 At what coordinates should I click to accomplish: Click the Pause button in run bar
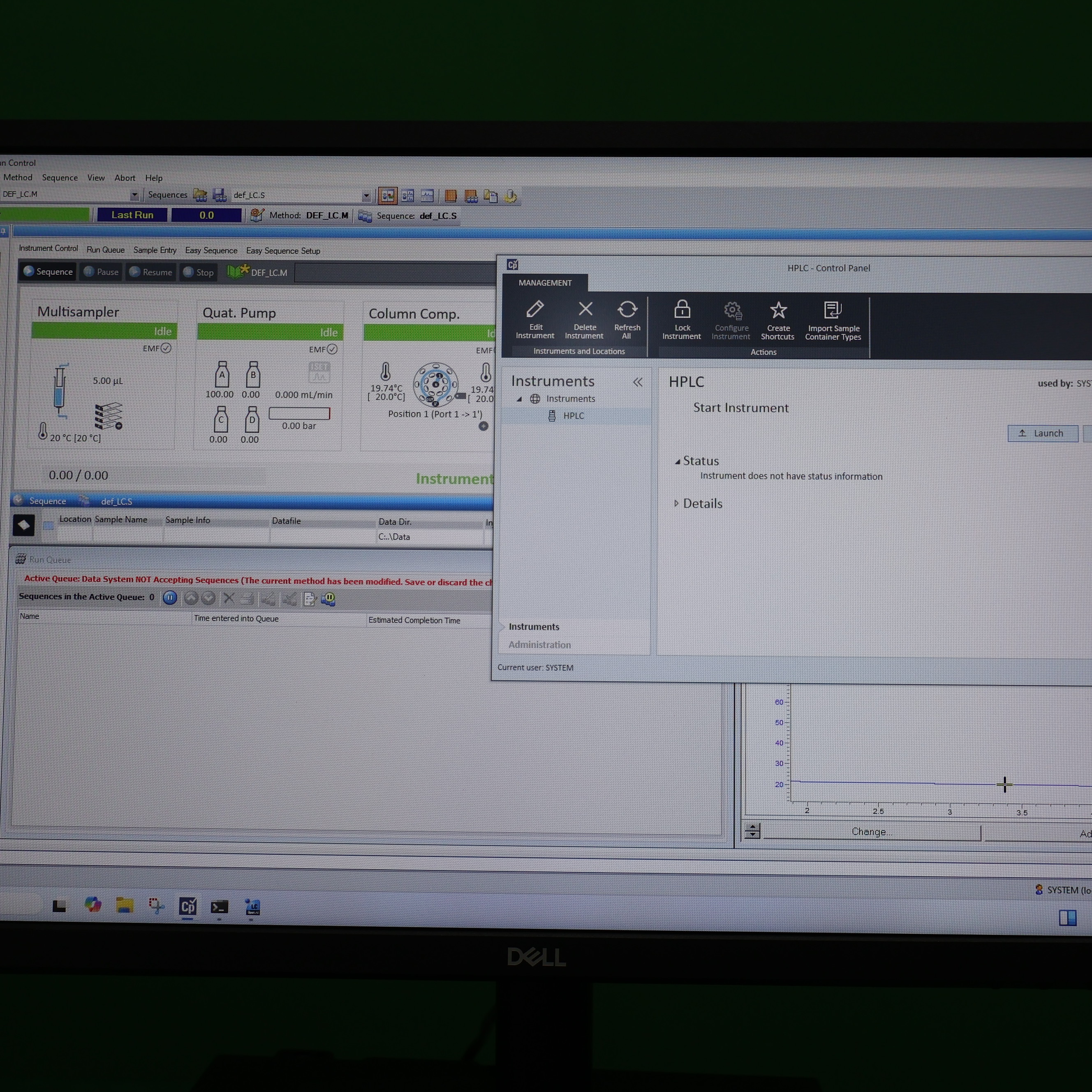point(101,272)
